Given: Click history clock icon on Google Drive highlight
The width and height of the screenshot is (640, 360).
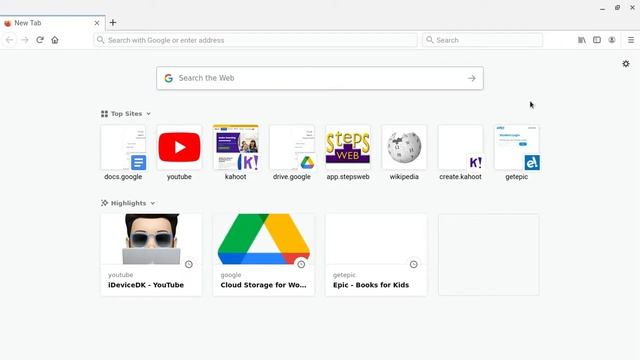Looking at the screenshot, I should click(x=301, y=264).
